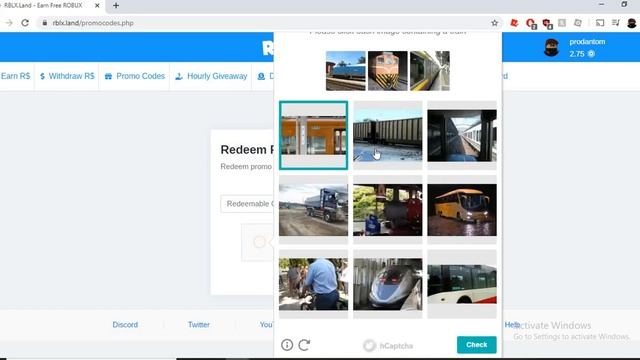Select the freight wagon in snow image

point(388,135)
